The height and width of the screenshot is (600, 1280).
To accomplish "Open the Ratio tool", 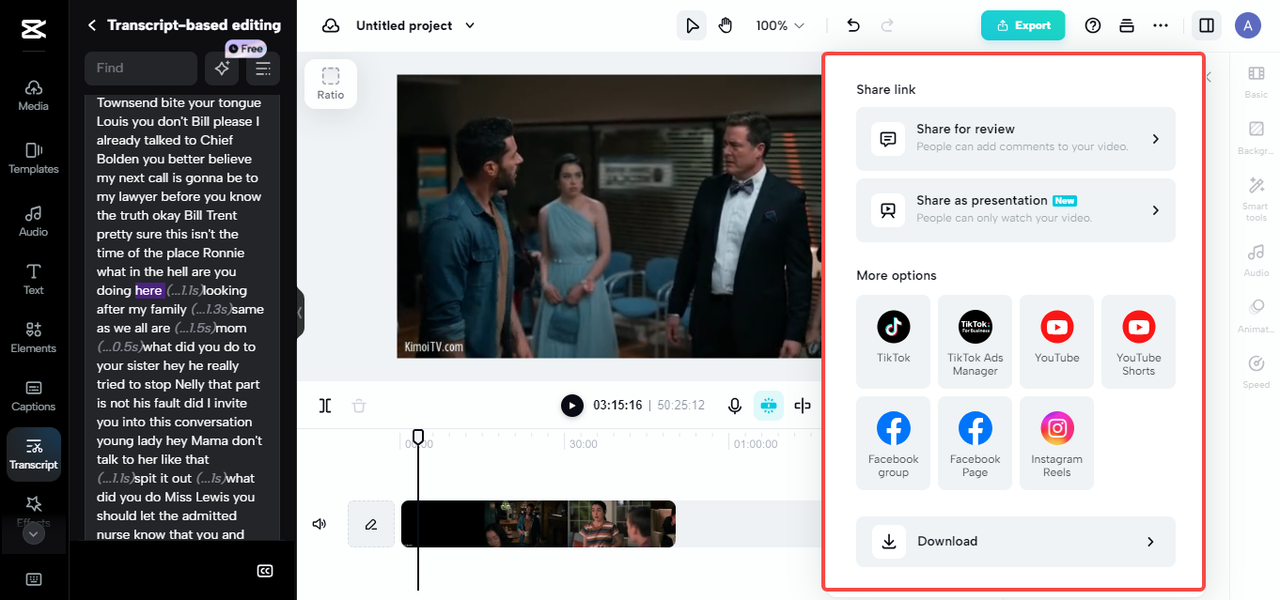I will pos(331,83).
